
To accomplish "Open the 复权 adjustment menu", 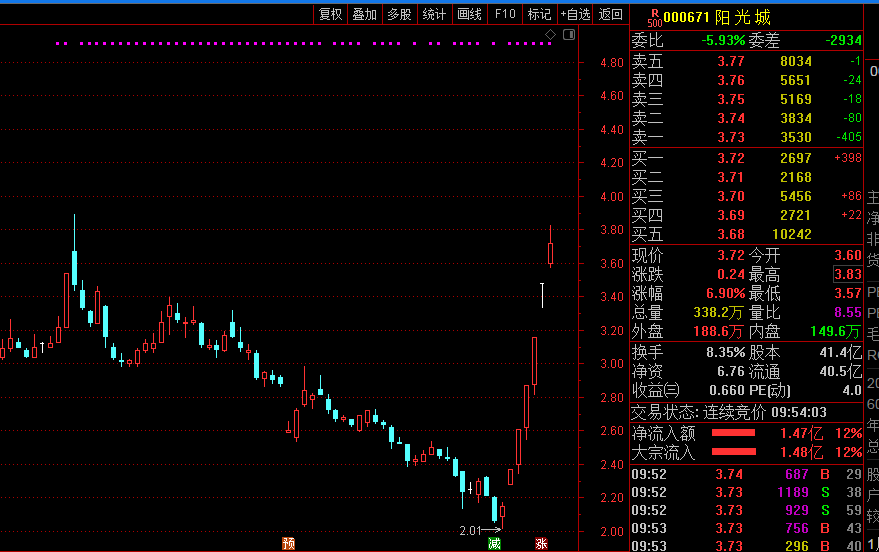I will pos(331,14).
